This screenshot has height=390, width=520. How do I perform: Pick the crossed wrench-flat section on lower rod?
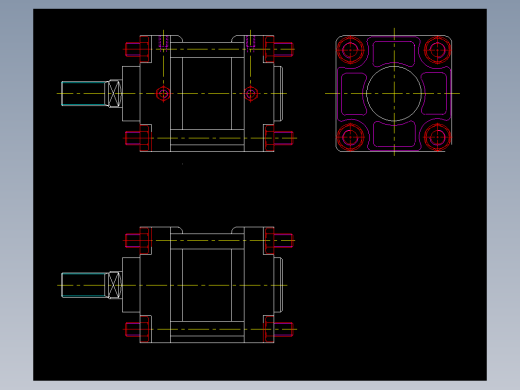pyautogui.click(x=115, y=285)
